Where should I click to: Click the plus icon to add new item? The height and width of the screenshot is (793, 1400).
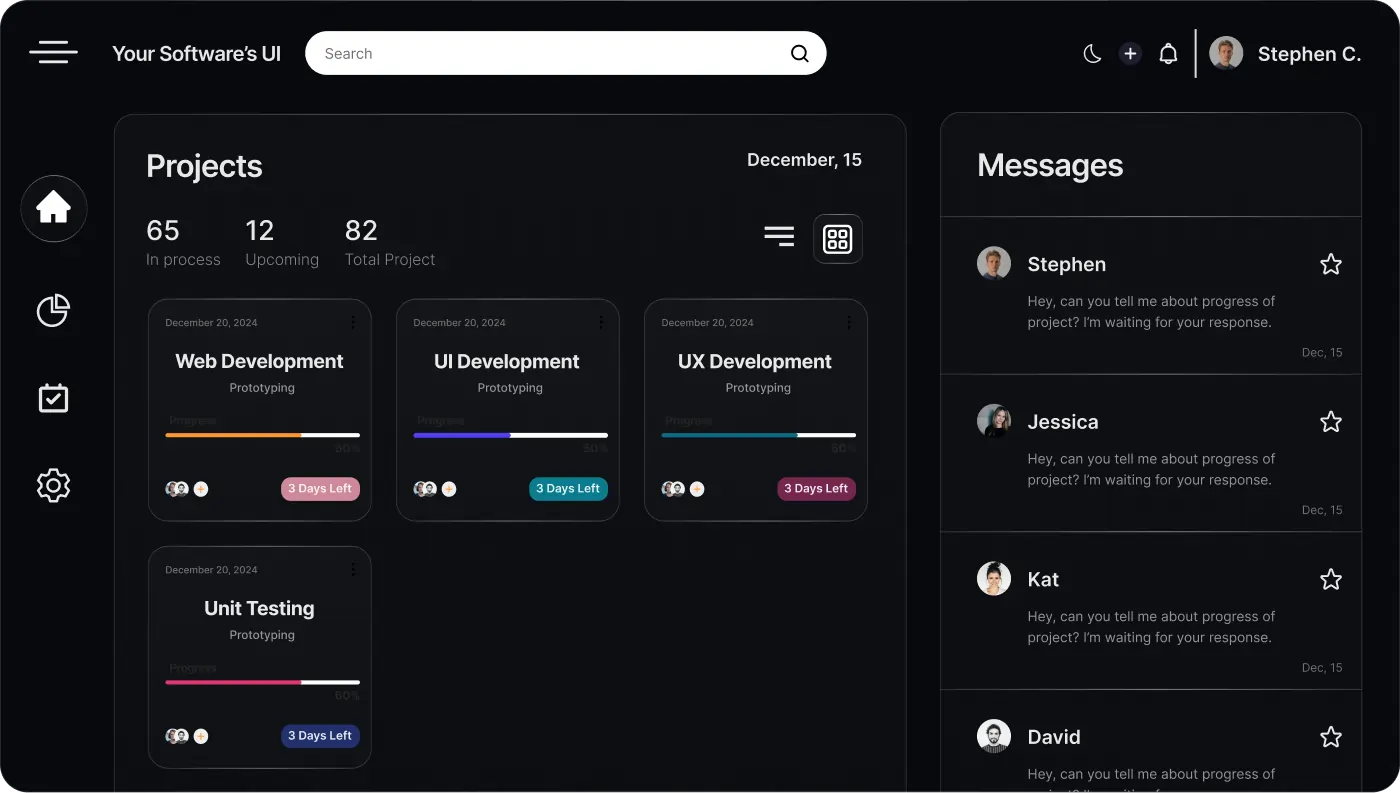[1129, 53]
